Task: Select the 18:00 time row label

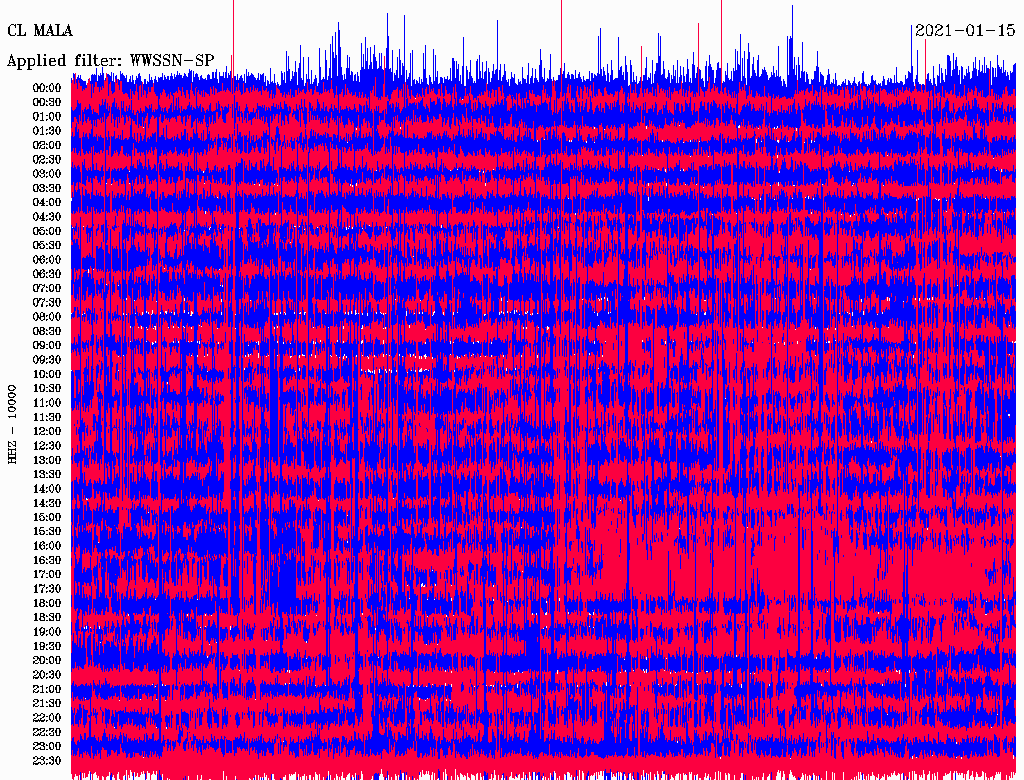Action: 47,603
